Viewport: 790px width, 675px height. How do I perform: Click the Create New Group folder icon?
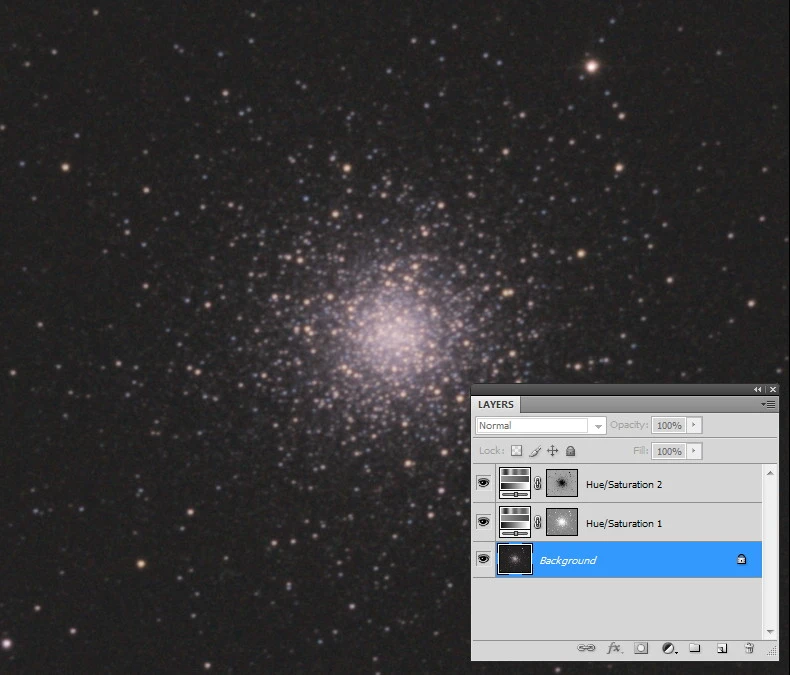point(695,648)
